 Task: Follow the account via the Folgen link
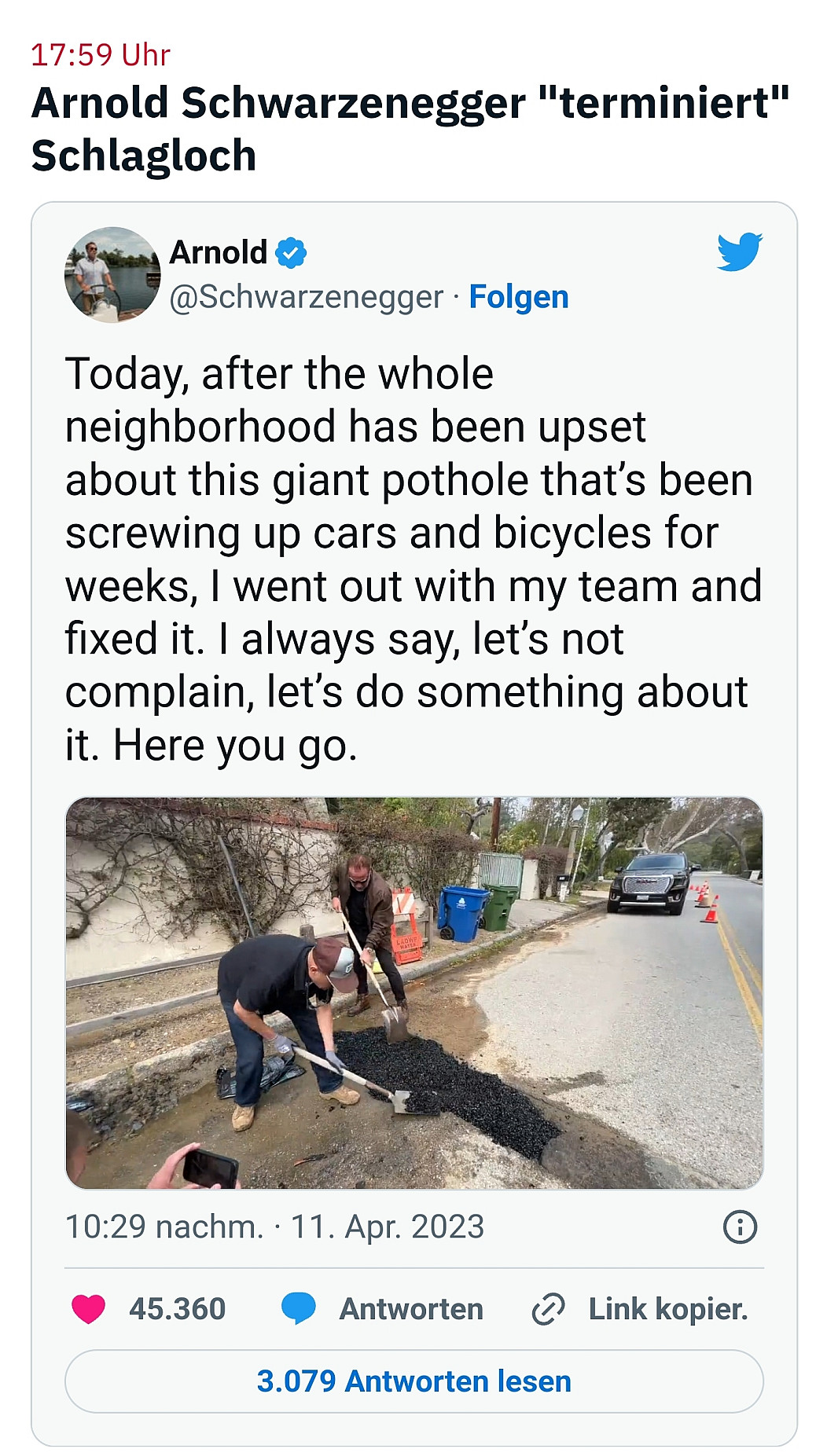(x=519, y=297)
